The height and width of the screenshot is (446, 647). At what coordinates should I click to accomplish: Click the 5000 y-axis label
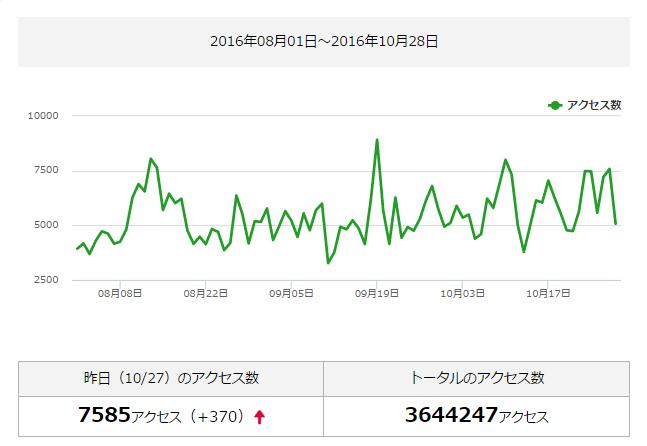(47, 225)
